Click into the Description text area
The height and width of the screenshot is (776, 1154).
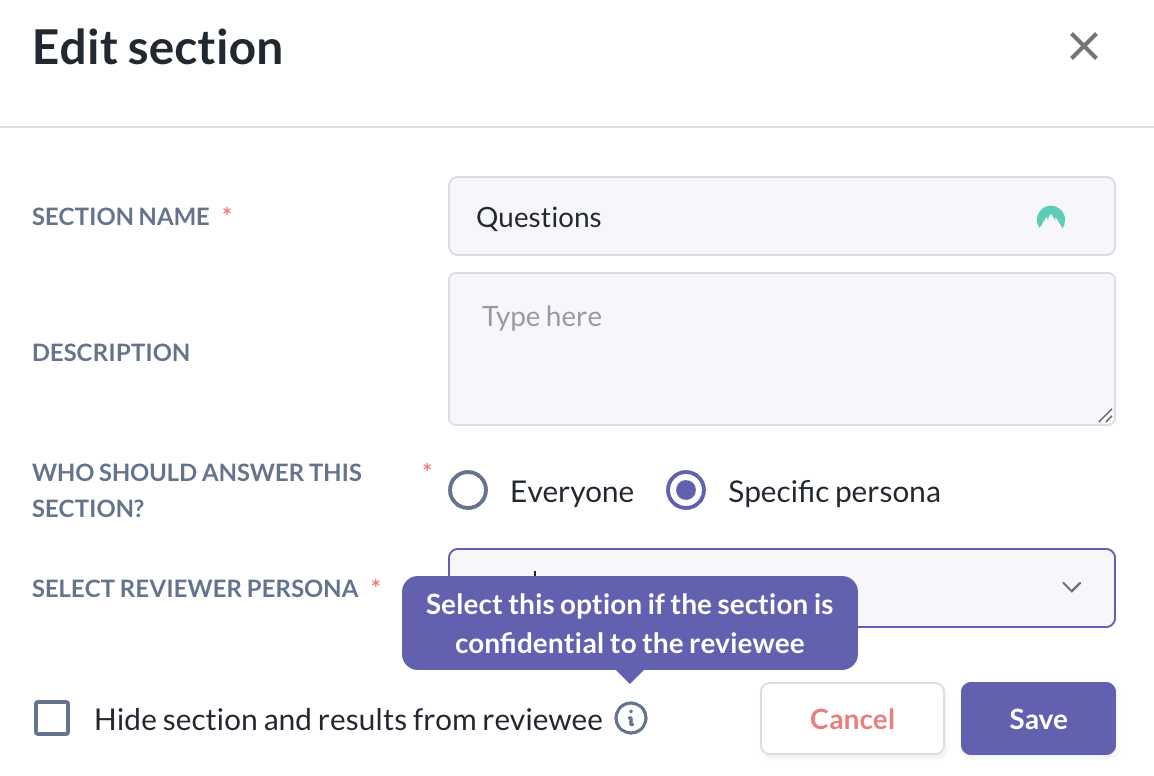[x=780, y=350]
